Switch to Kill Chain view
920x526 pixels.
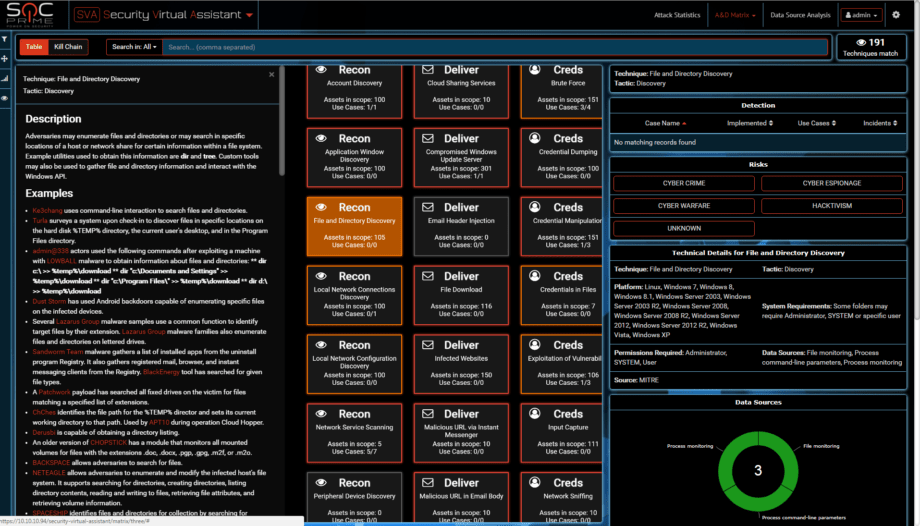pos(69,47)
